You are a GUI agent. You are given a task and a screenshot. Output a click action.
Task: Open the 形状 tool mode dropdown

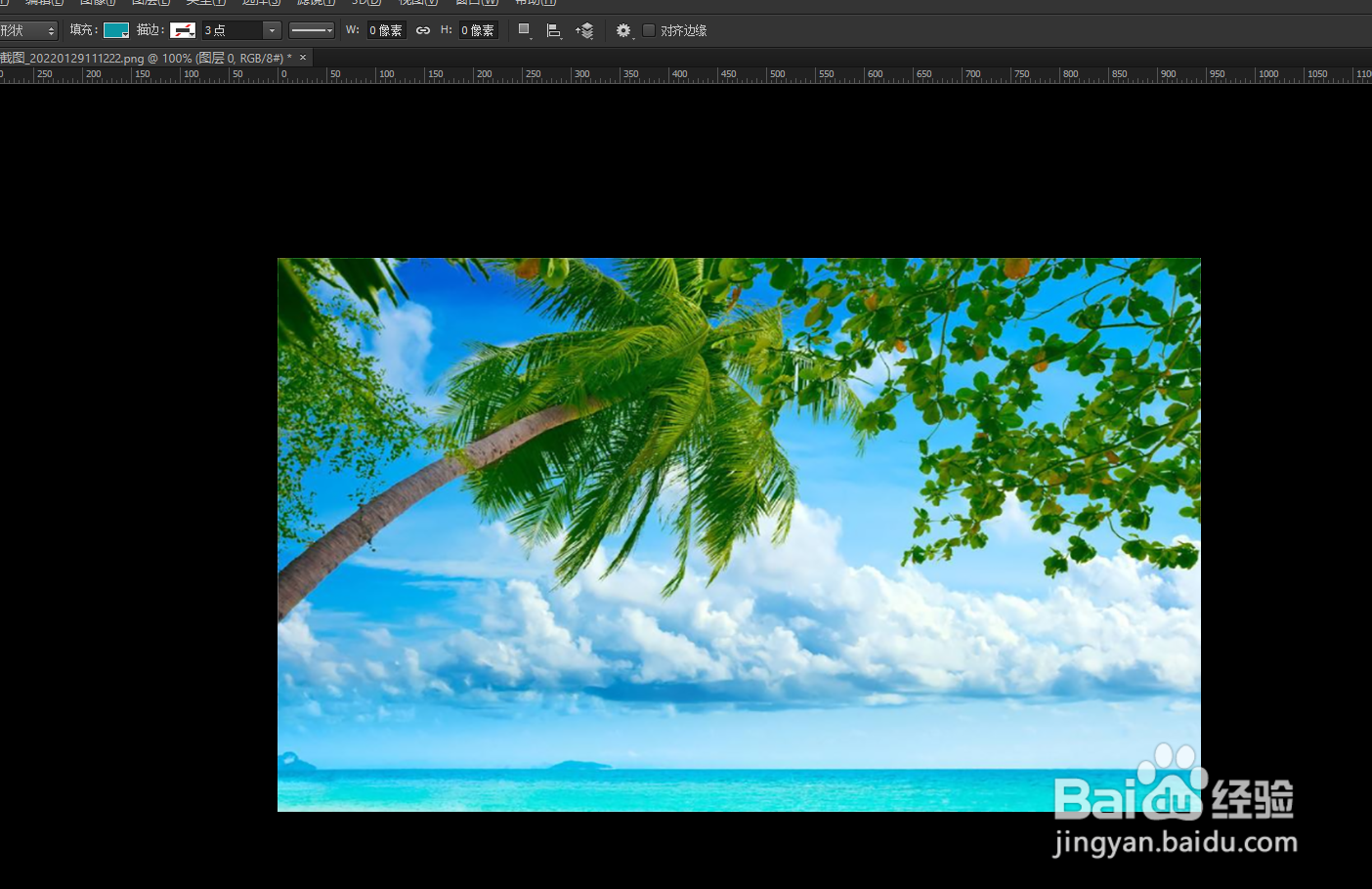point(28,31)
